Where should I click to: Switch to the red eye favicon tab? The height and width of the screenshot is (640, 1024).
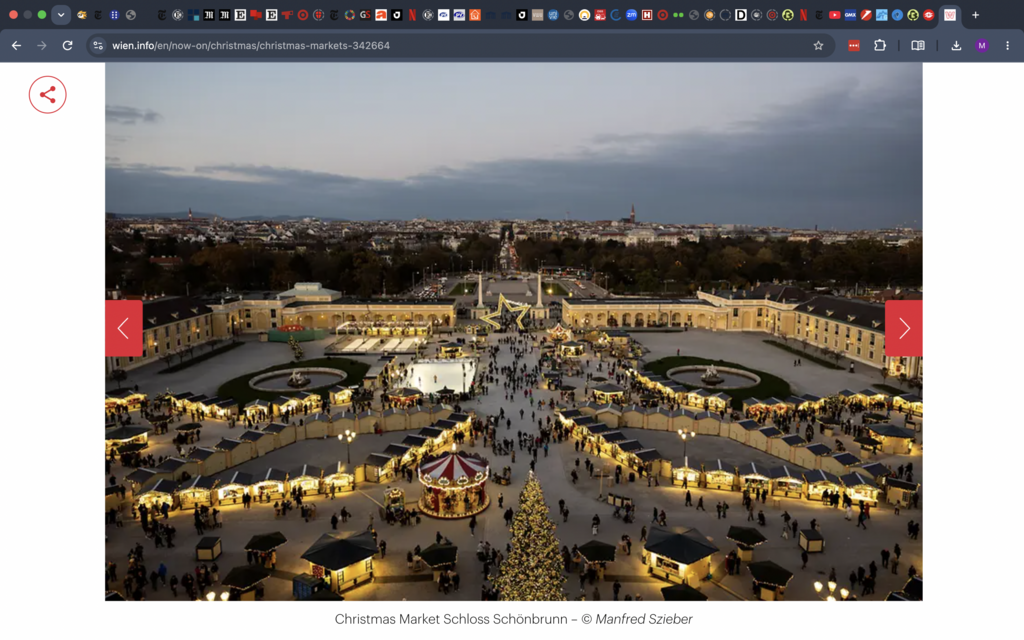point(929,14)
